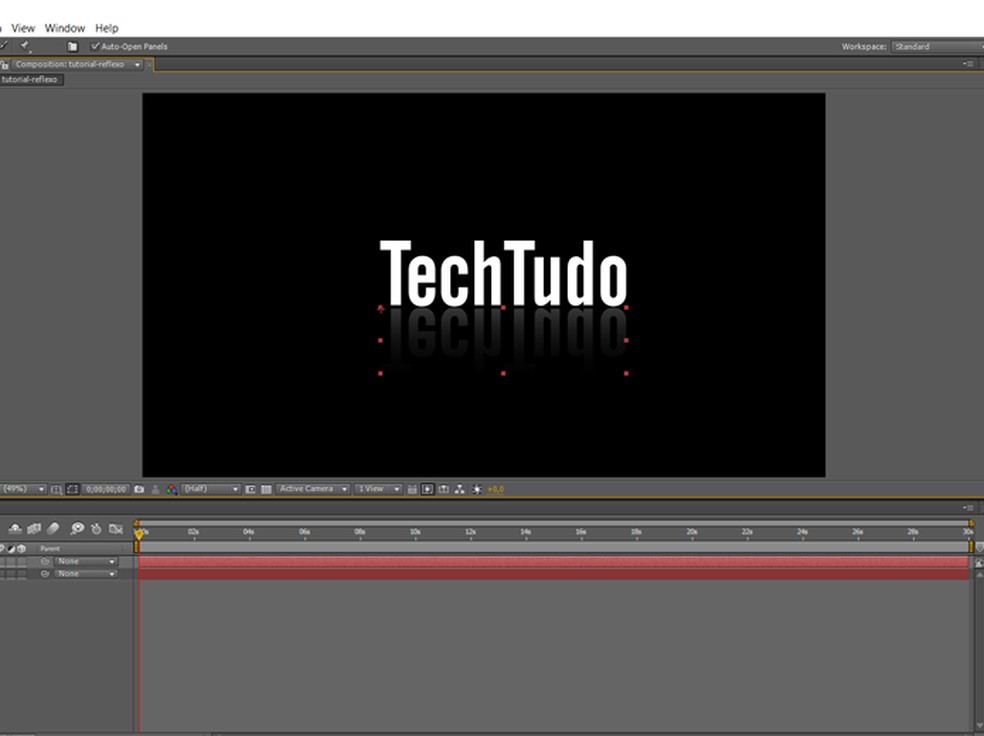The width and height of the screenshot is (984, 736).
Task: Open the resolution (Half) dropdown
Action: pyautogui.click(x=211, y=489)
